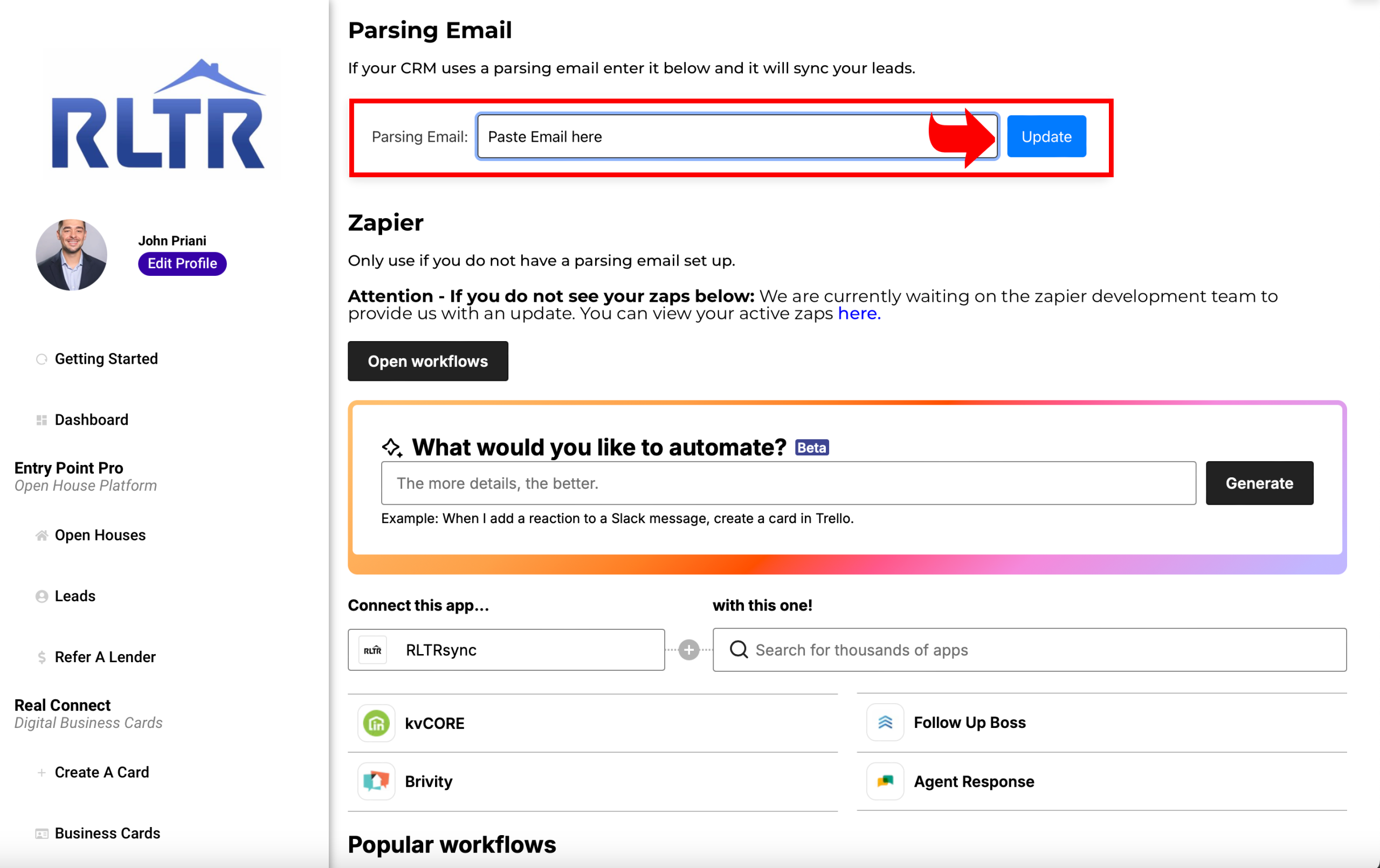The image size is (1380, 868).
Task: Open Getting Started in the sidebar
Action: (106, 359)
